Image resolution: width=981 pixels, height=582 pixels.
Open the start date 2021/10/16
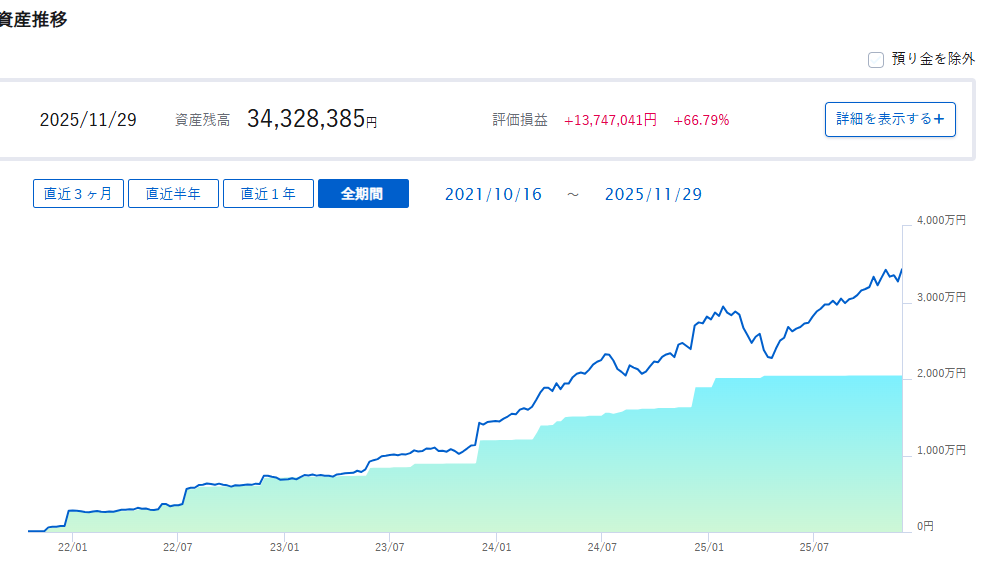tap(493, 194)
